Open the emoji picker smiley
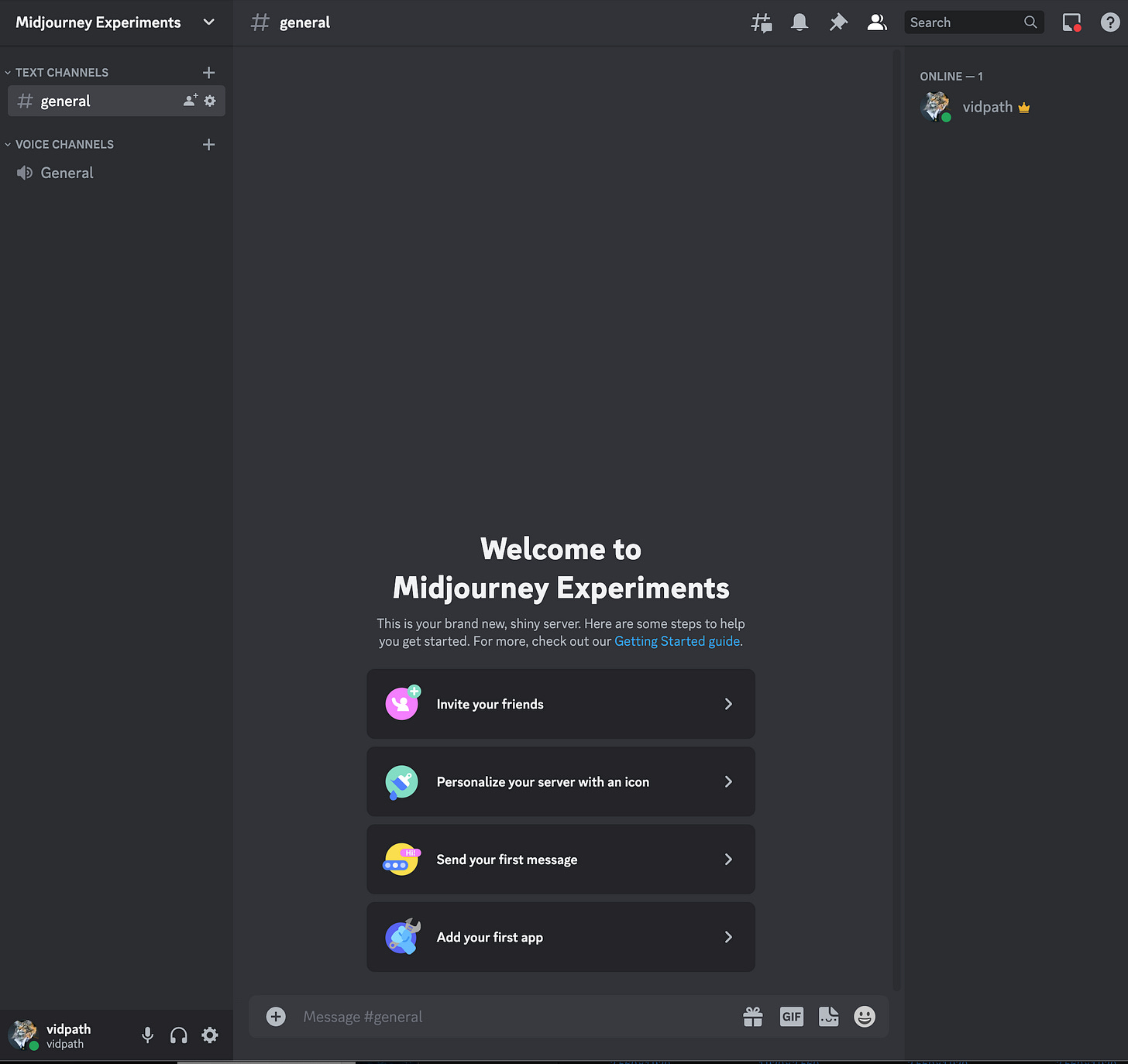1128x1064 pixels. tap(865, 1017)
